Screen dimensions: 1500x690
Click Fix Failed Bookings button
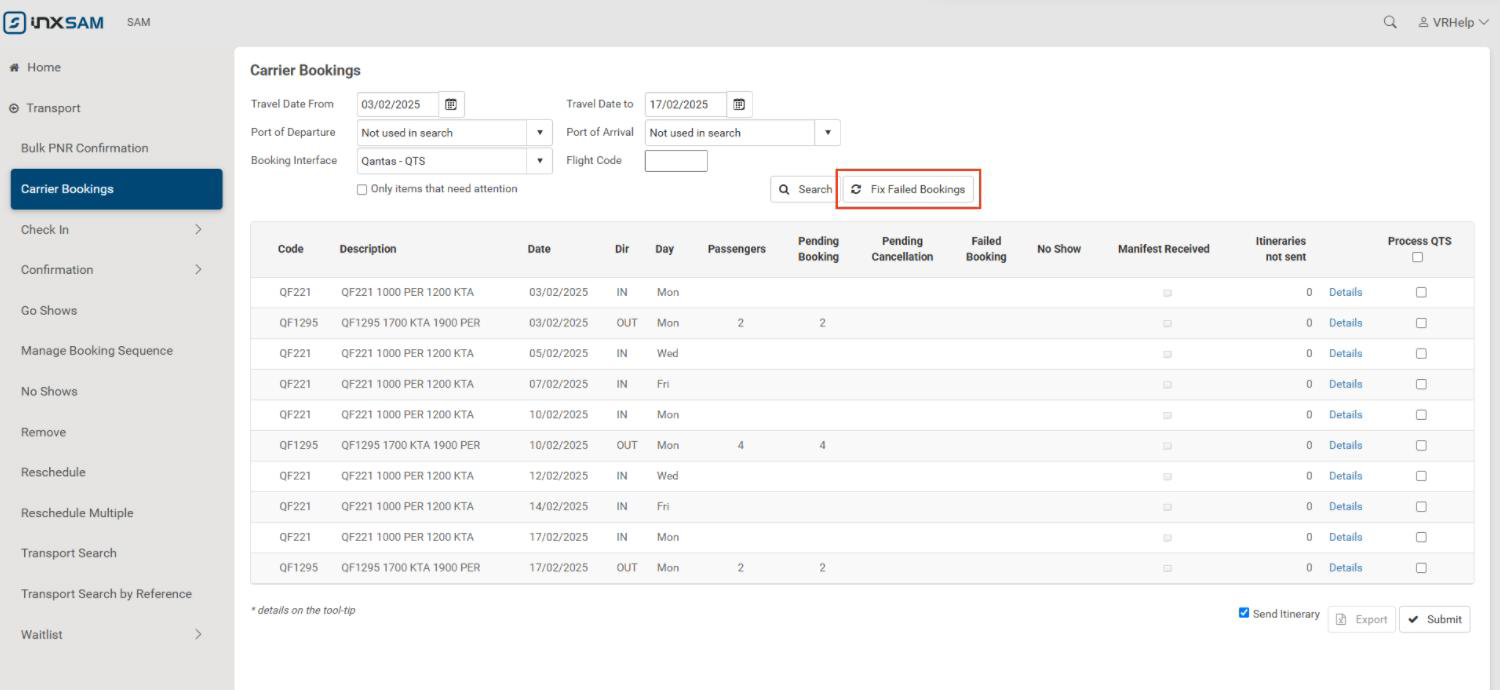(908, 189)
